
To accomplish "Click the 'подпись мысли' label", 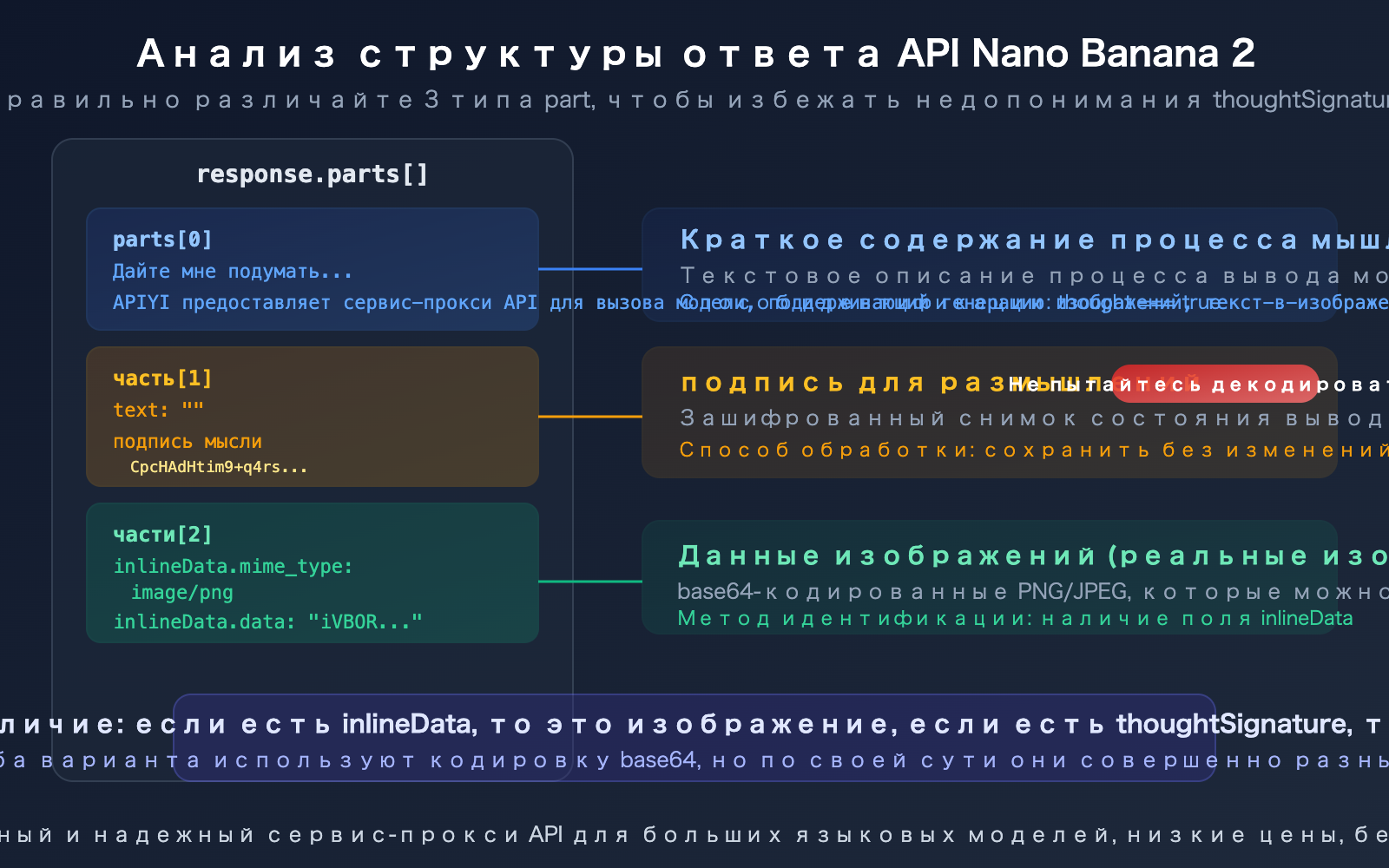I will click(x=187, y=441).
